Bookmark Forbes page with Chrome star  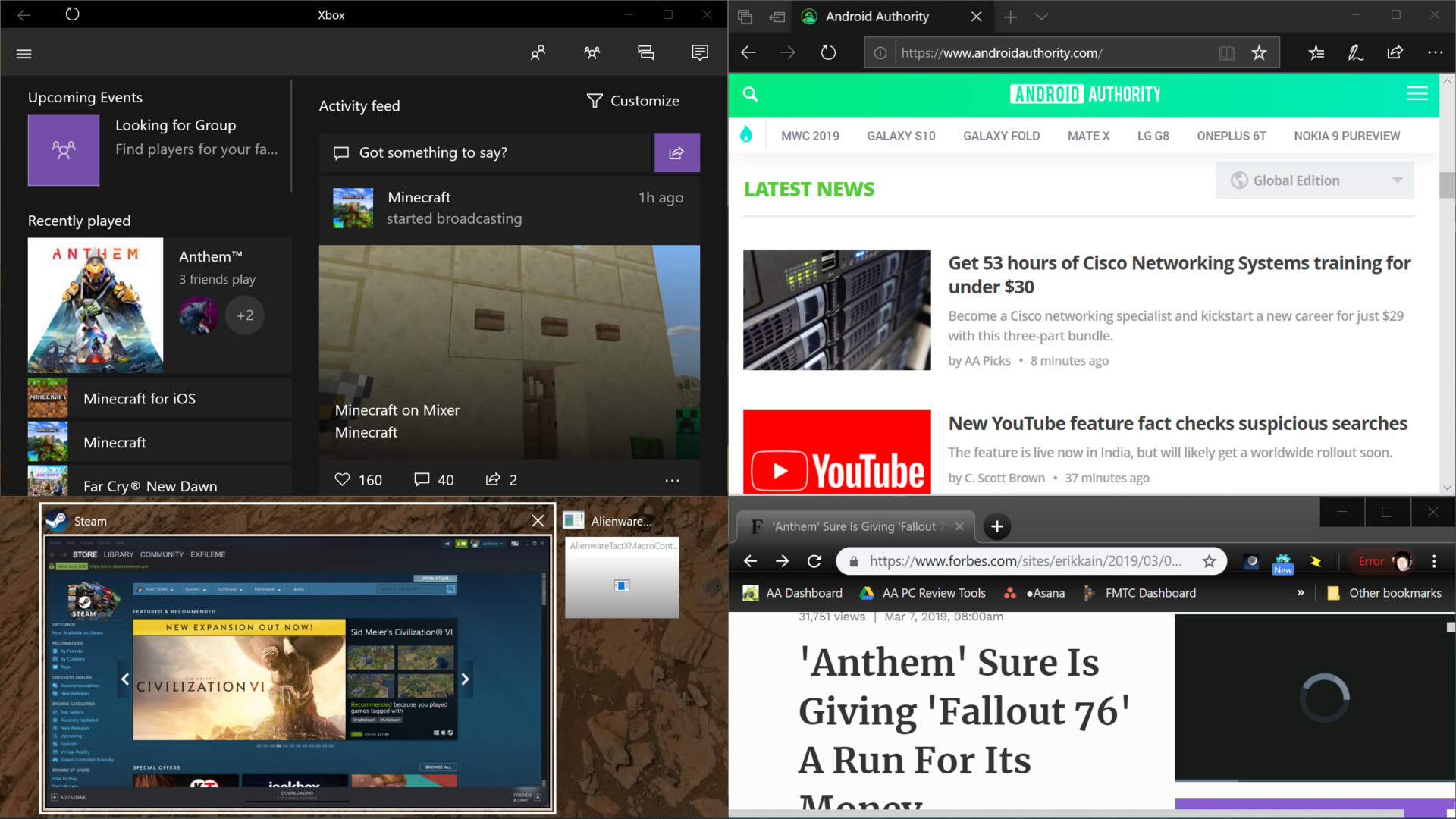coord(1209,561)
